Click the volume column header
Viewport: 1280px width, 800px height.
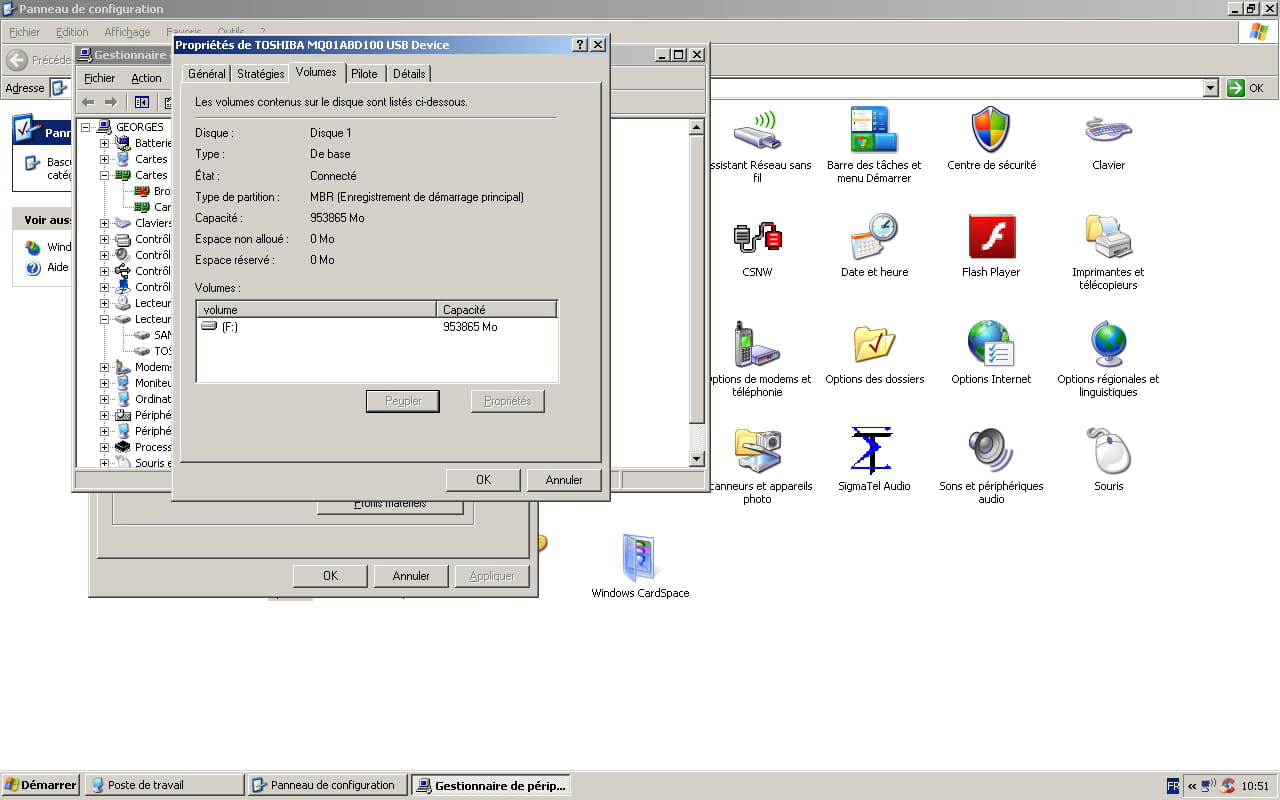316,310
